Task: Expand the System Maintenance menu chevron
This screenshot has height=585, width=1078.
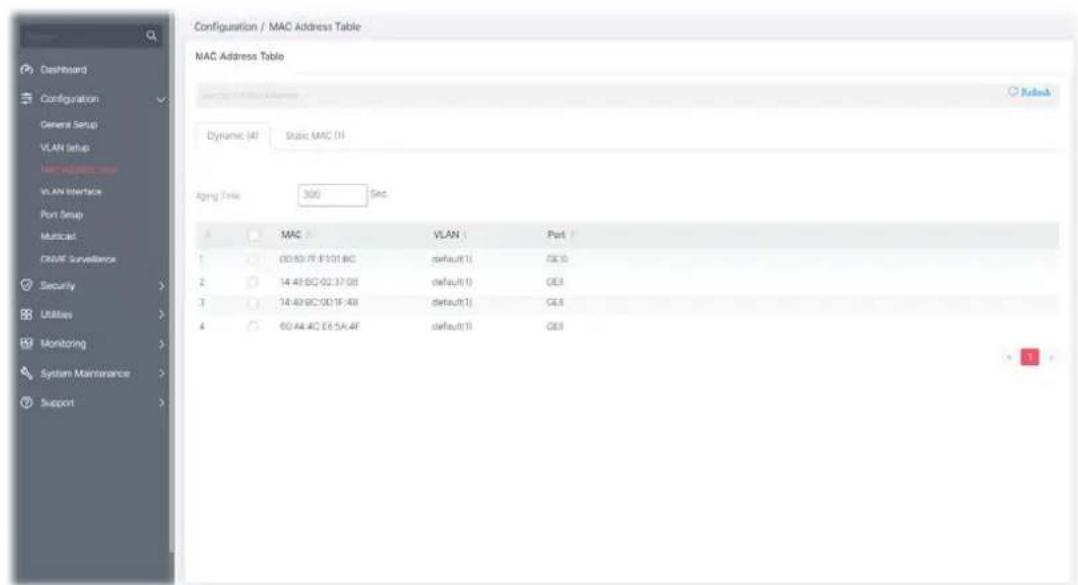Action: 162,373
